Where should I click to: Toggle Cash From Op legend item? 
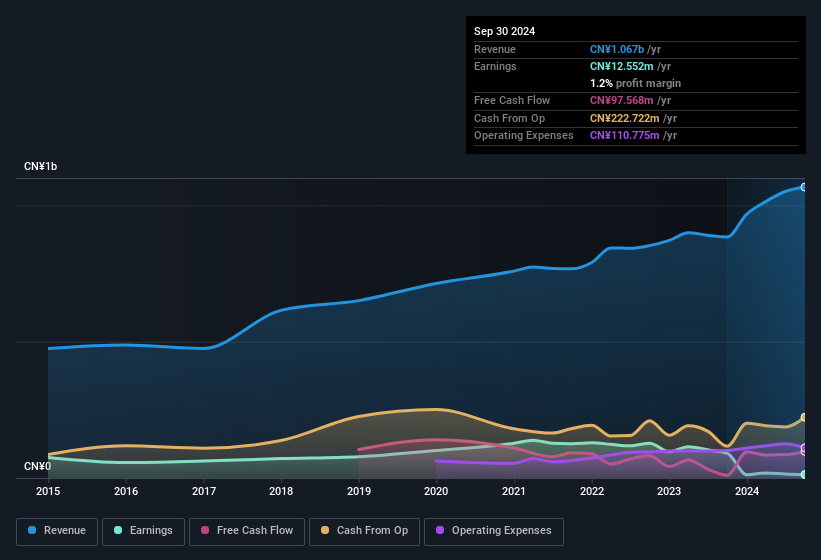(x=364, y=531)
